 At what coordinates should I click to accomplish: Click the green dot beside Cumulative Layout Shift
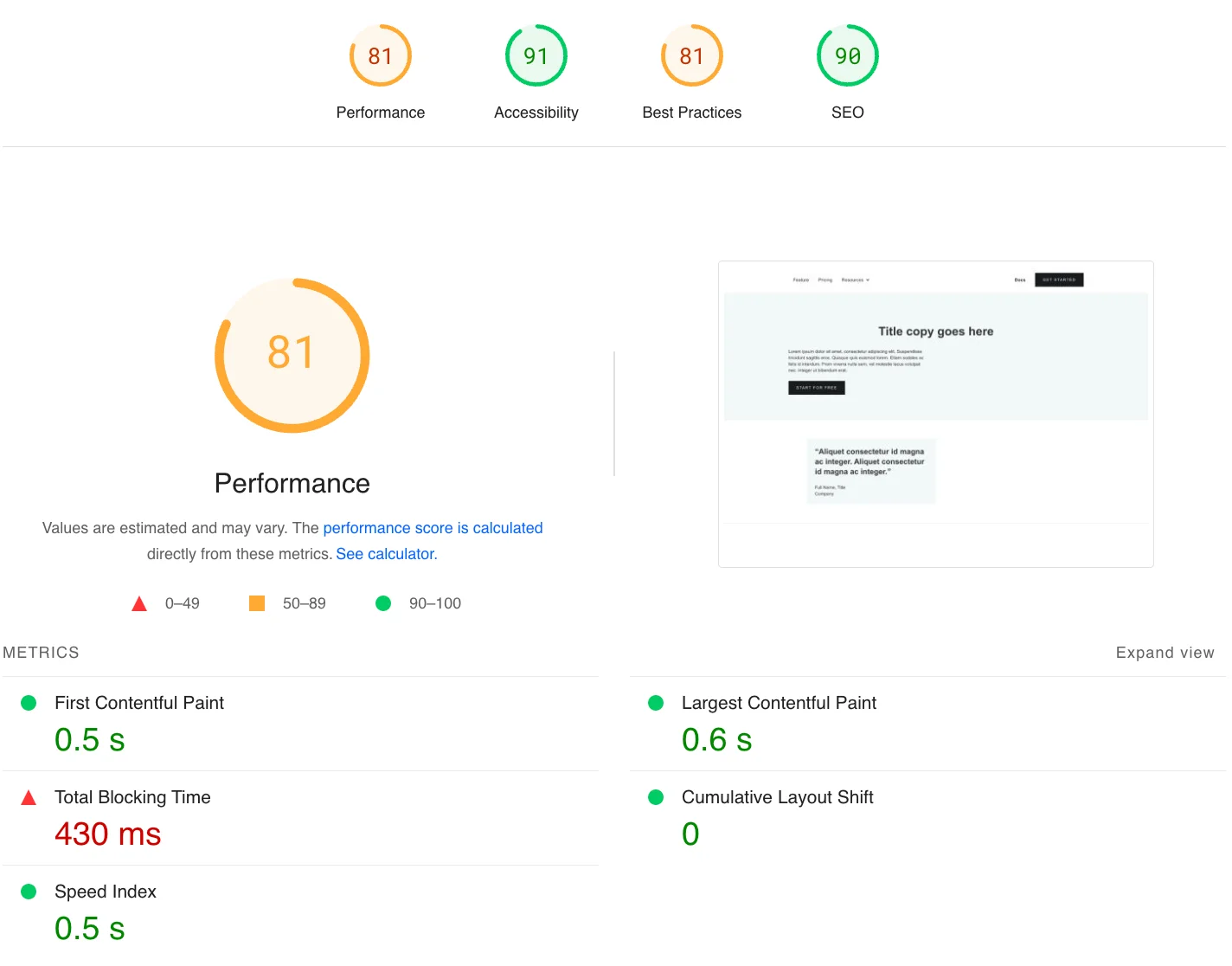pos(656,797)
